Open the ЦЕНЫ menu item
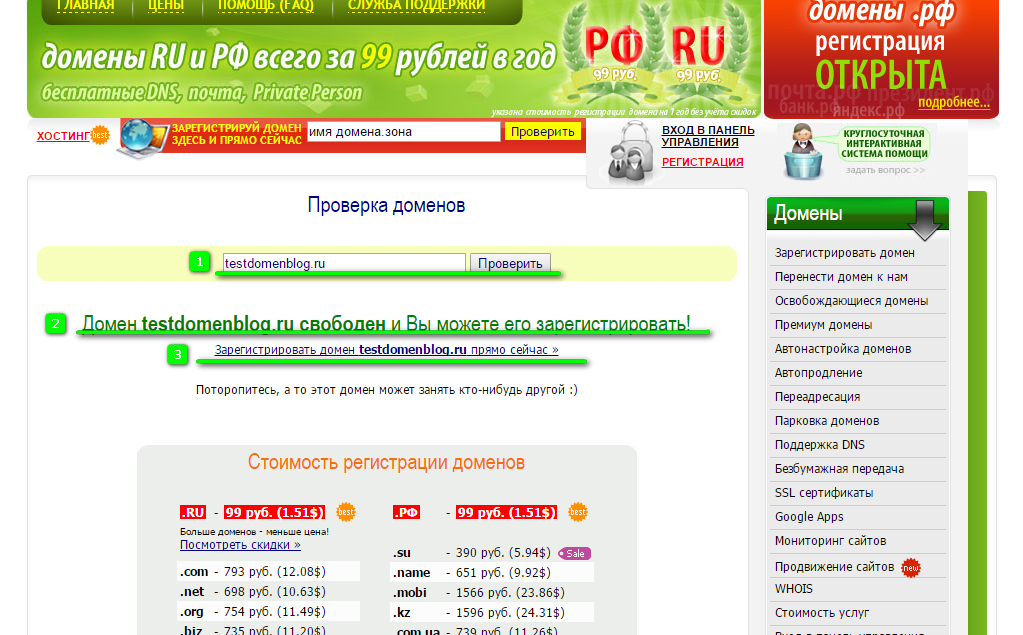The height and width of the screenshot is (635, 1023). (166, 6)
